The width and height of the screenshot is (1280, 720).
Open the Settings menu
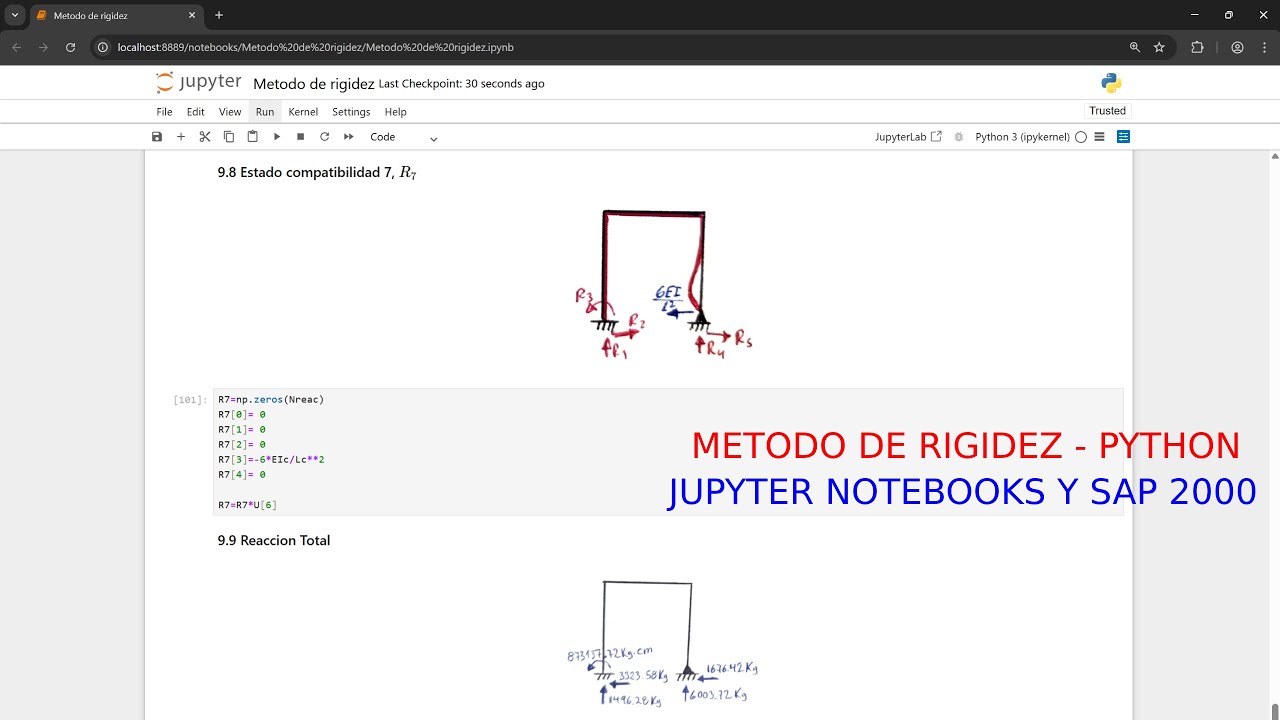351,112
